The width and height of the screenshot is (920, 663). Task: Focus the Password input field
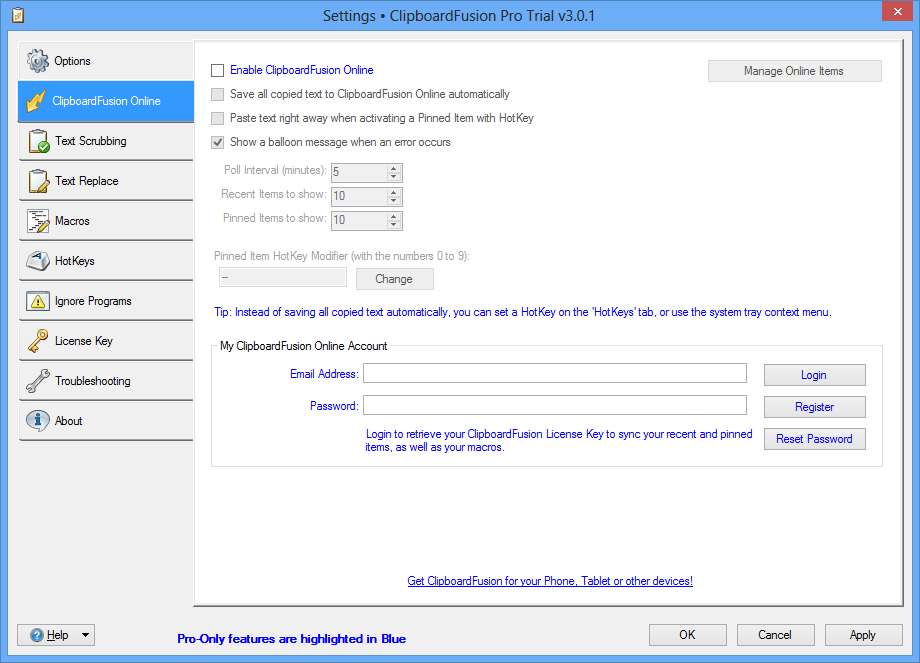[554, 405]
